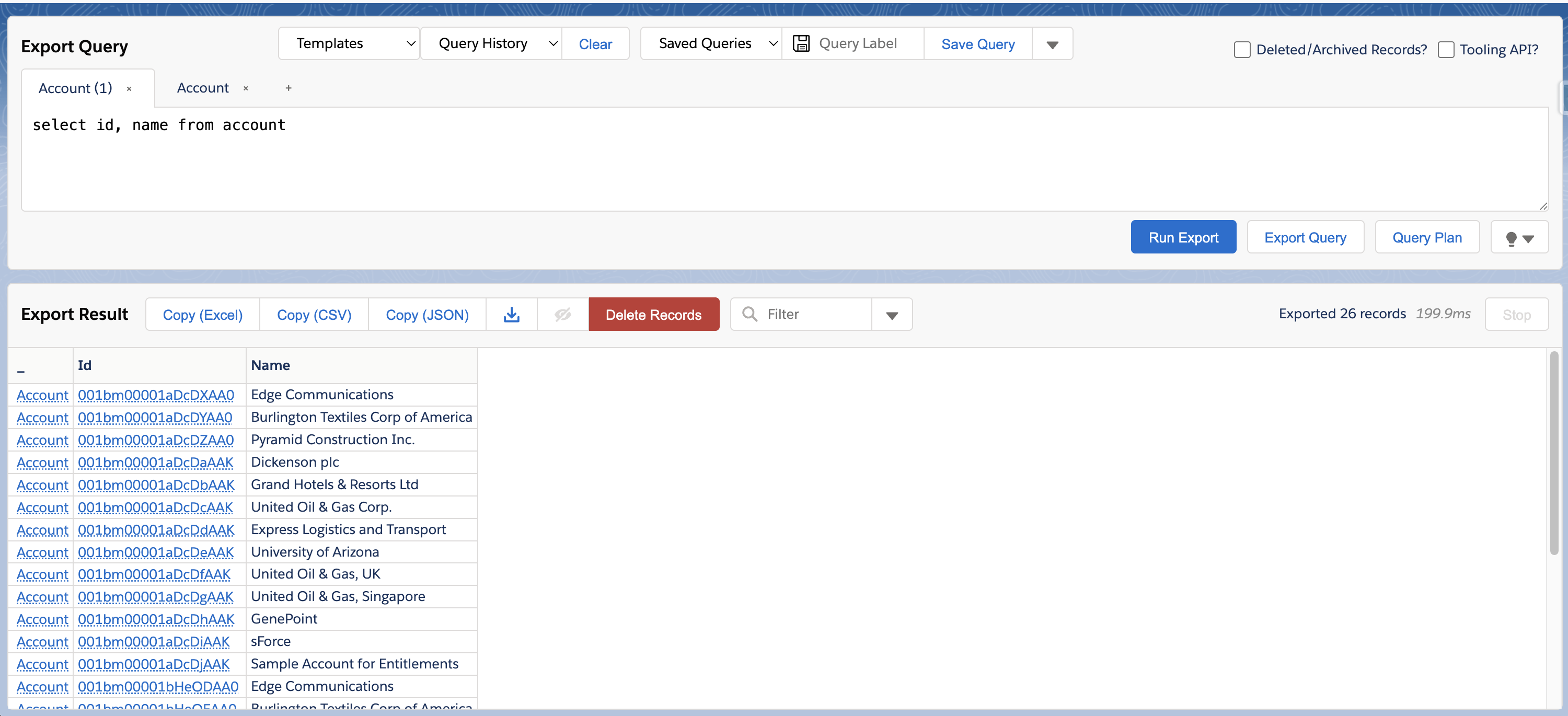Toggle the Tooling API checkbox
This screenshot has height=716, width=1568.
point(1446,50)
